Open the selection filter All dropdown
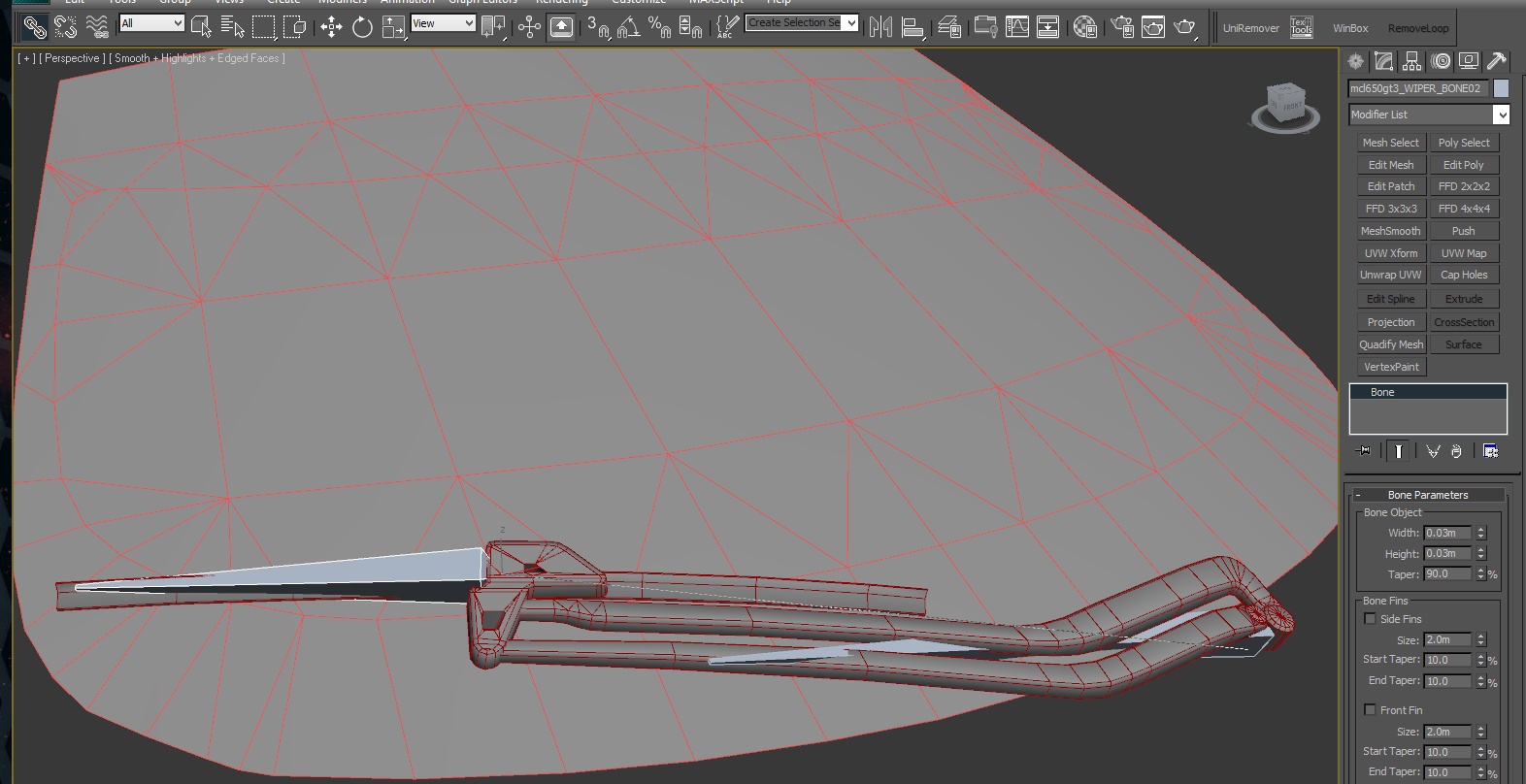The height and width of the screenshot is (784, 1526). [151, 22]
